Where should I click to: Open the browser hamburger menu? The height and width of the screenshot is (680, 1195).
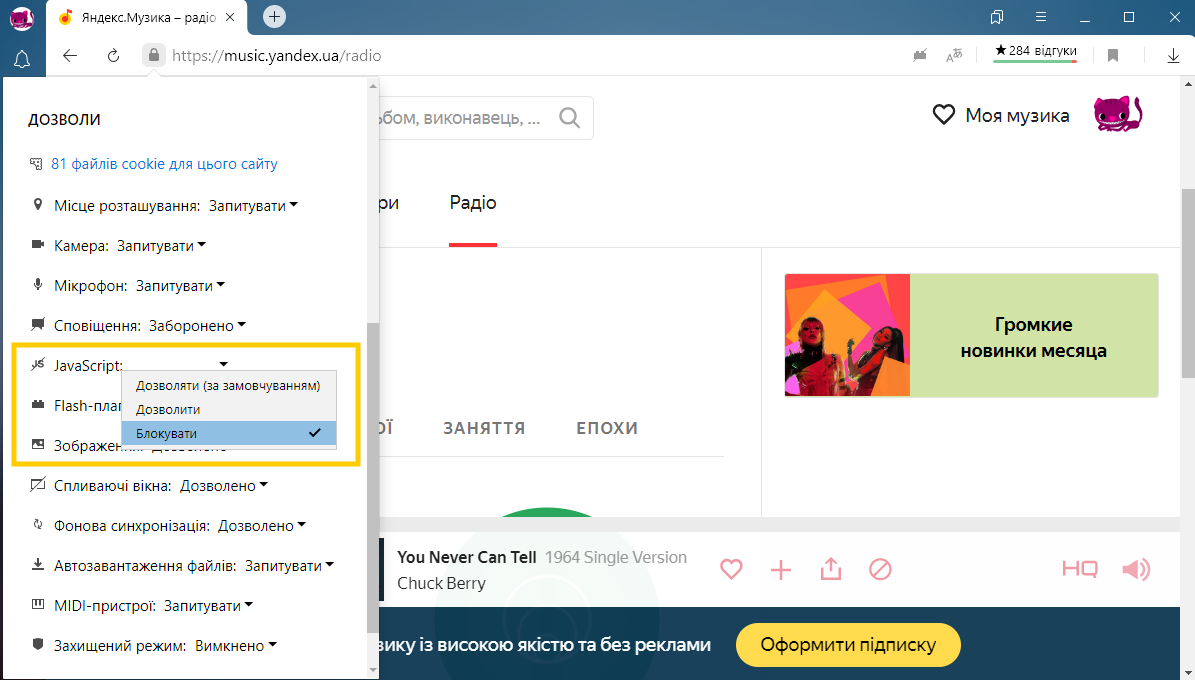point(1040,17)
